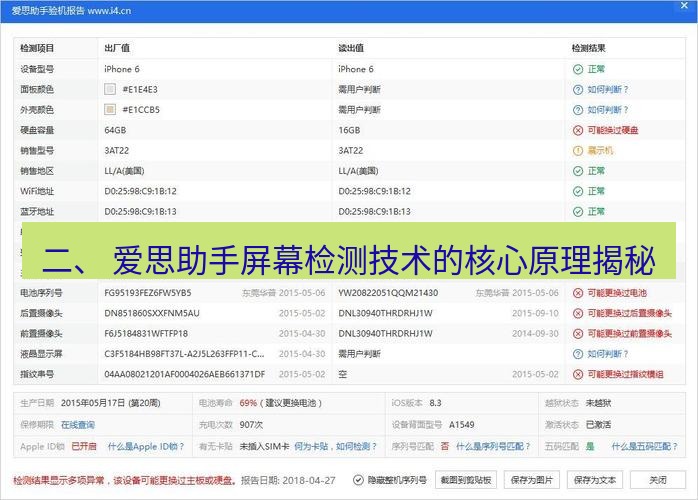Screen dimensions: 698x500
Task: Click red X icon for 可能更换过电池
Action: (578, 293)
